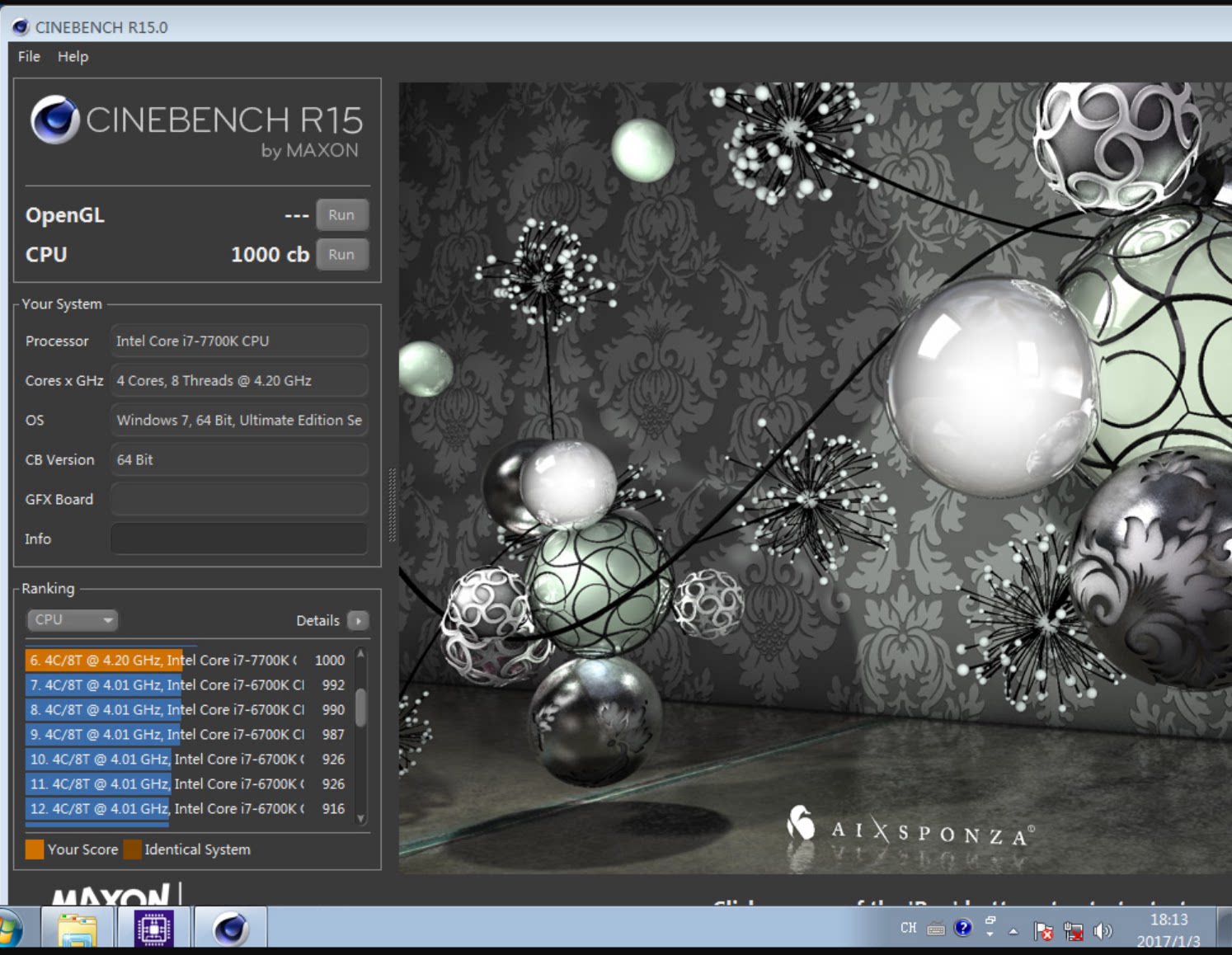Viewport: 1232px width, 955px height.
Task: Click the Processor field showing i7-7700K
Action: point(239,341)
